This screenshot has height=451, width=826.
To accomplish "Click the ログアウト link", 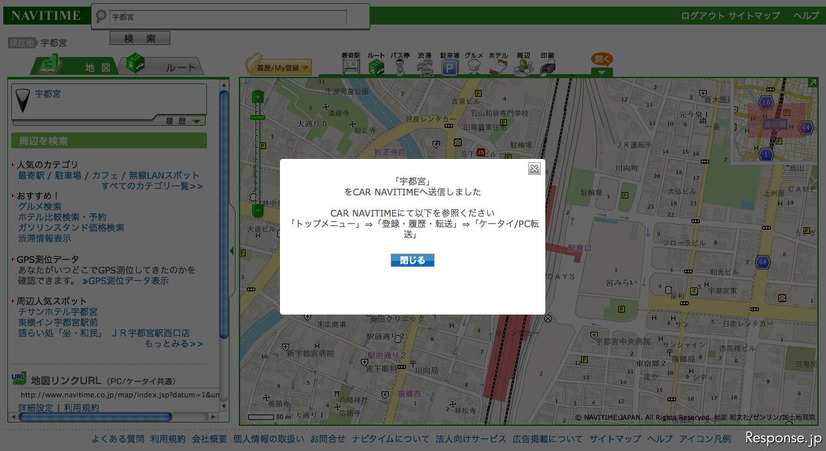I will coord(703,16).
